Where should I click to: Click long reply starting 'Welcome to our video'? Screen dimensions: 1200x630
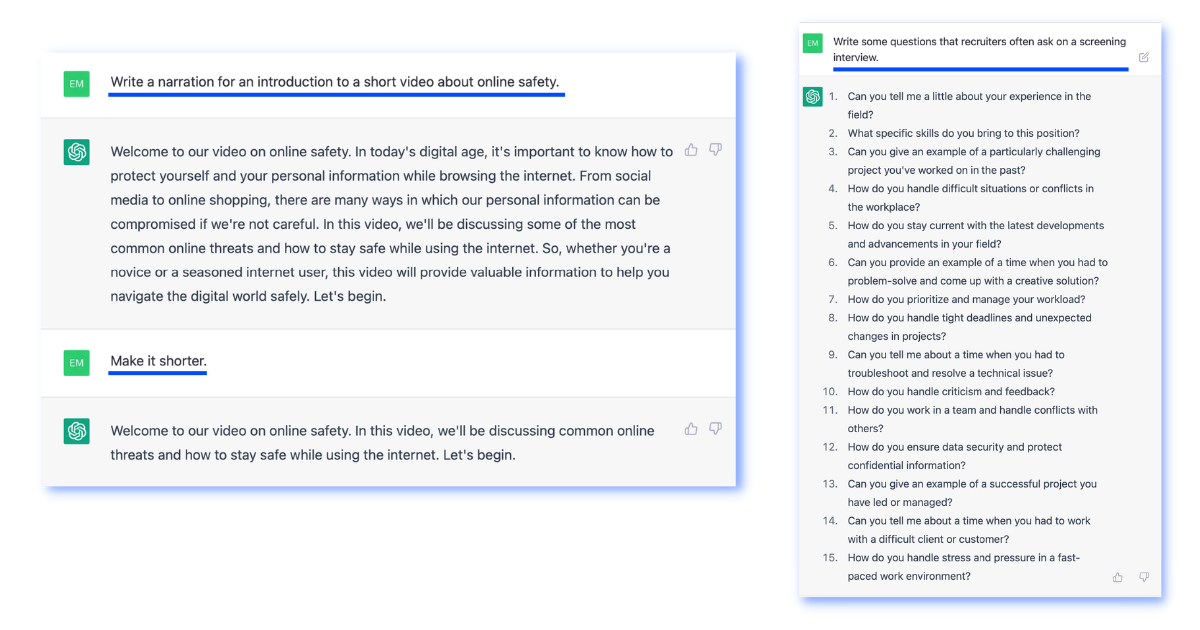[x=392, y=224]
